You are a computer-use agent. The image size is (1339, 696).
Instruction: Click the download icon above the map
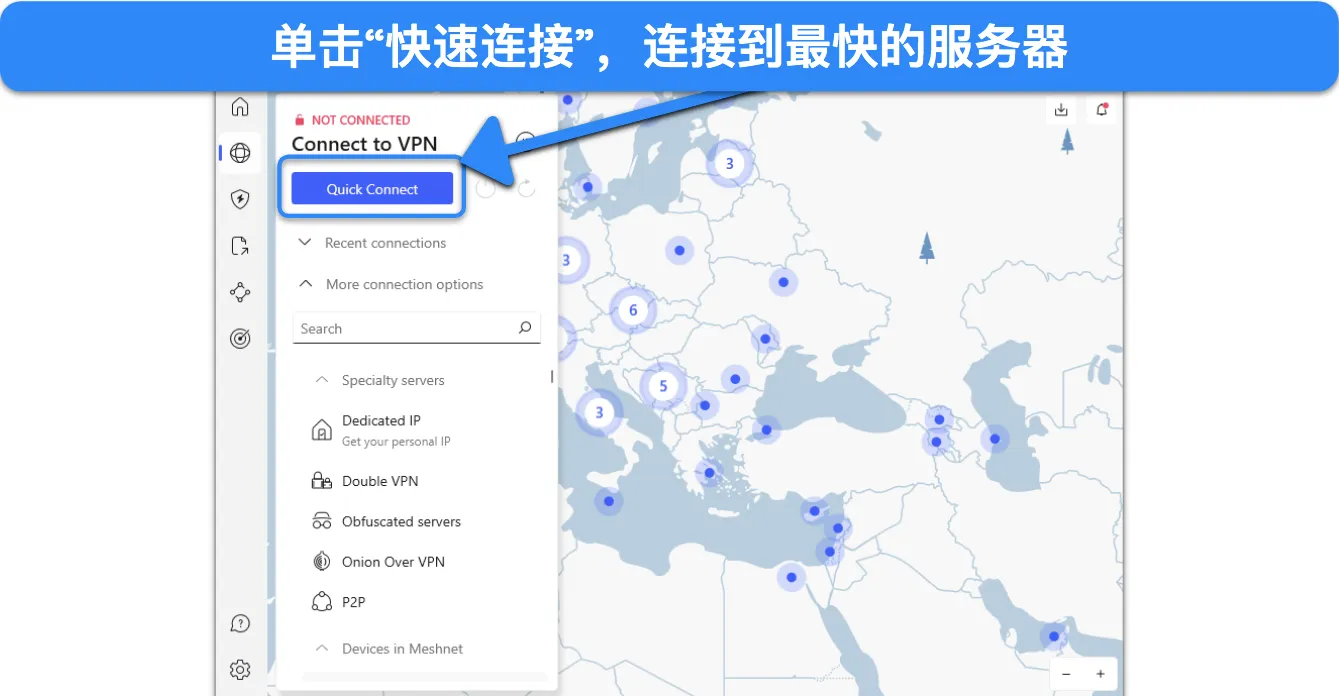(x=1062, y=110)
